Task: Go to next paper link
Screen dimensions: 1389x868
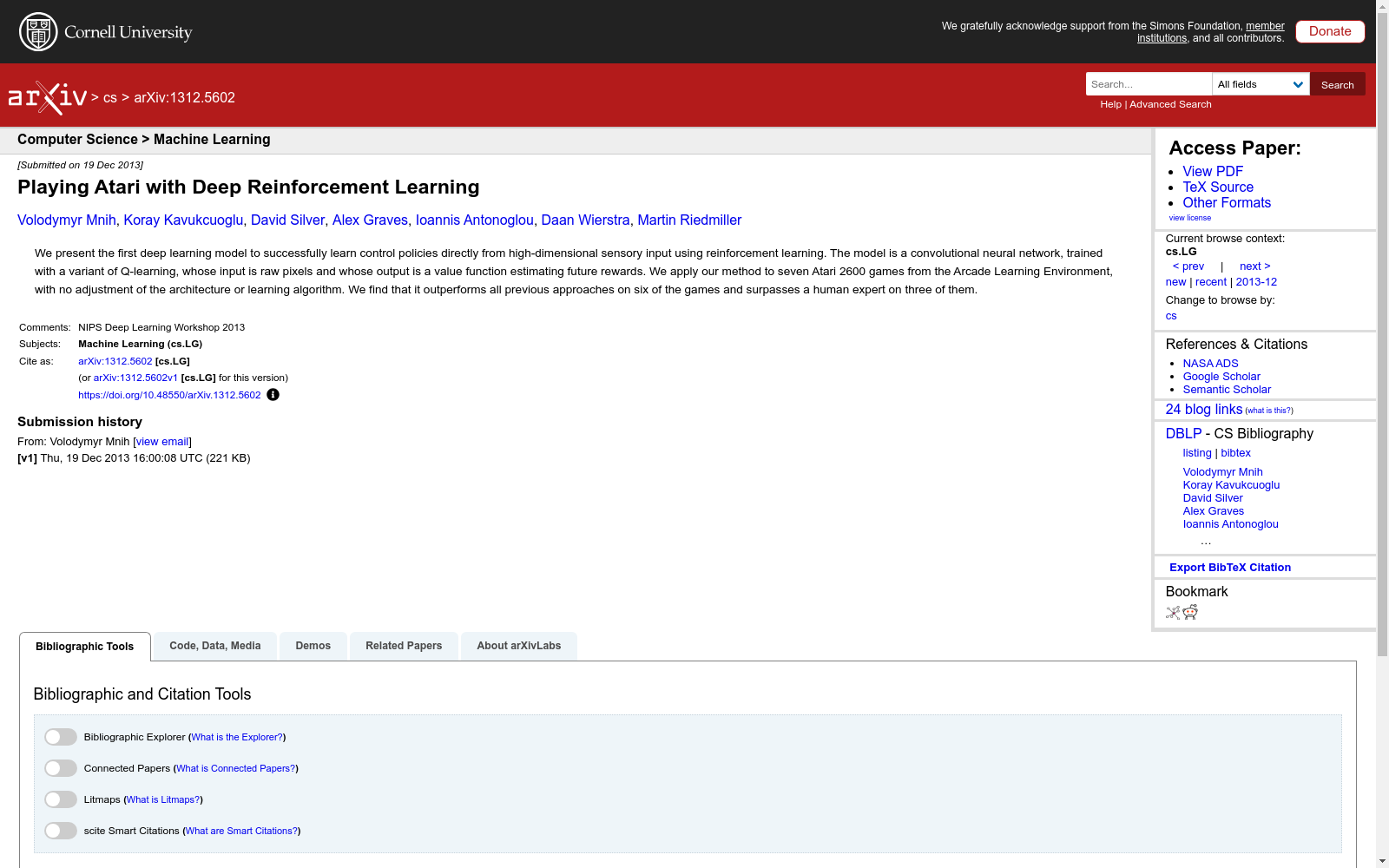Action: pos(1255,266)
